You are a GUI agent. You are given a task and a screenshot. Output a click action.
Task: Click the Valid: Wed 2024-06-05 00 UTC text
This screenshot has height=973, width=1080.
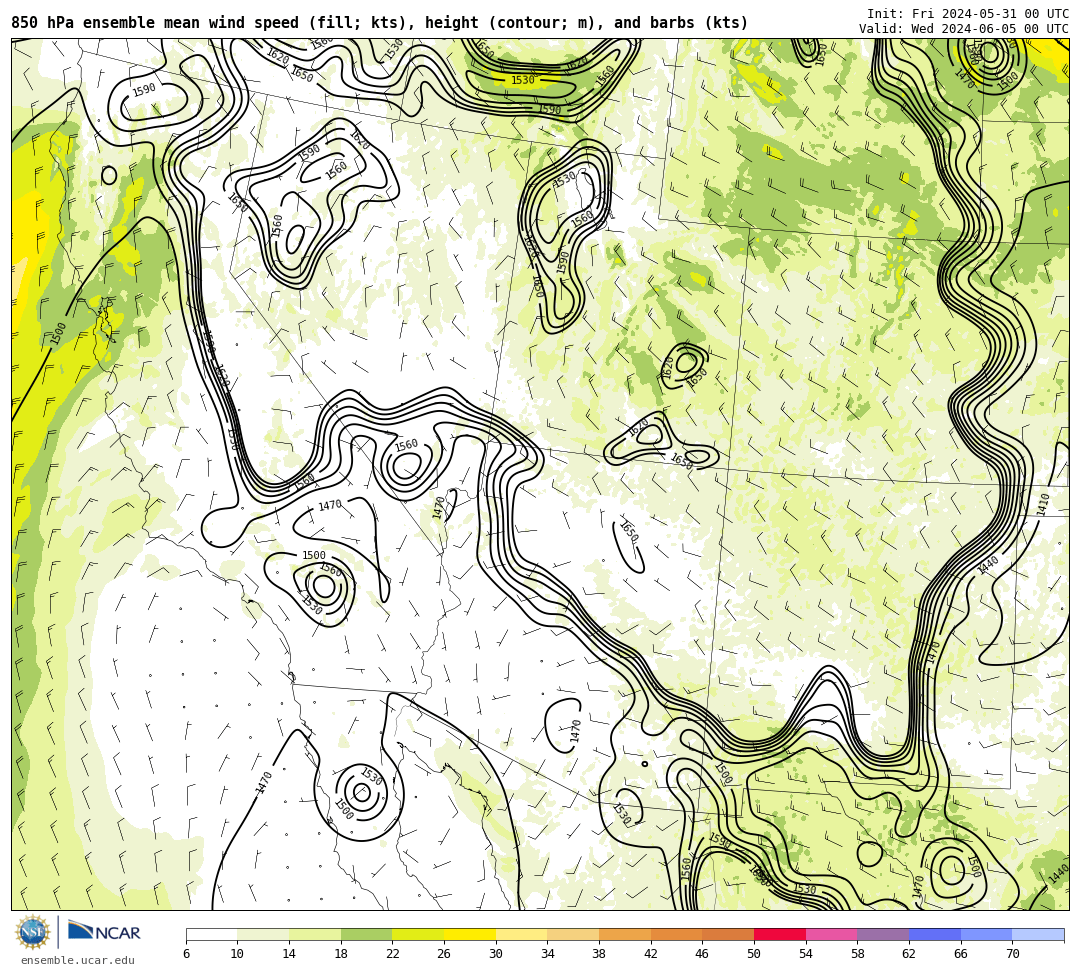[964, 29]
